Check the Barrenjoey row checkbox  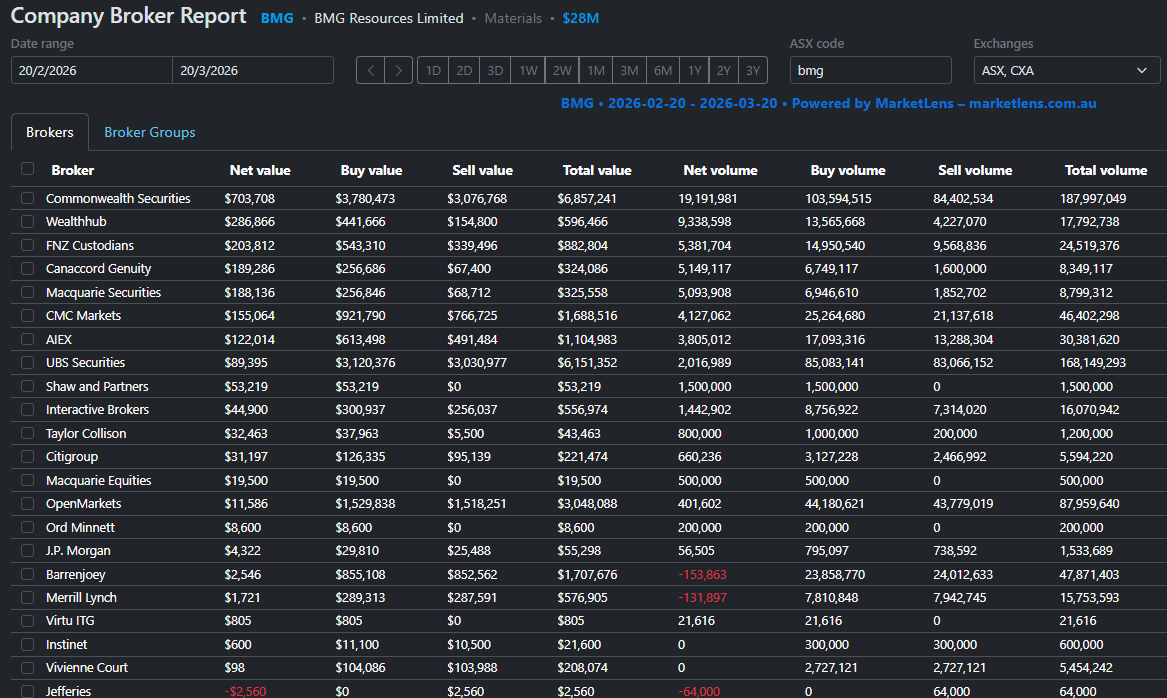[x=28, y=574]
